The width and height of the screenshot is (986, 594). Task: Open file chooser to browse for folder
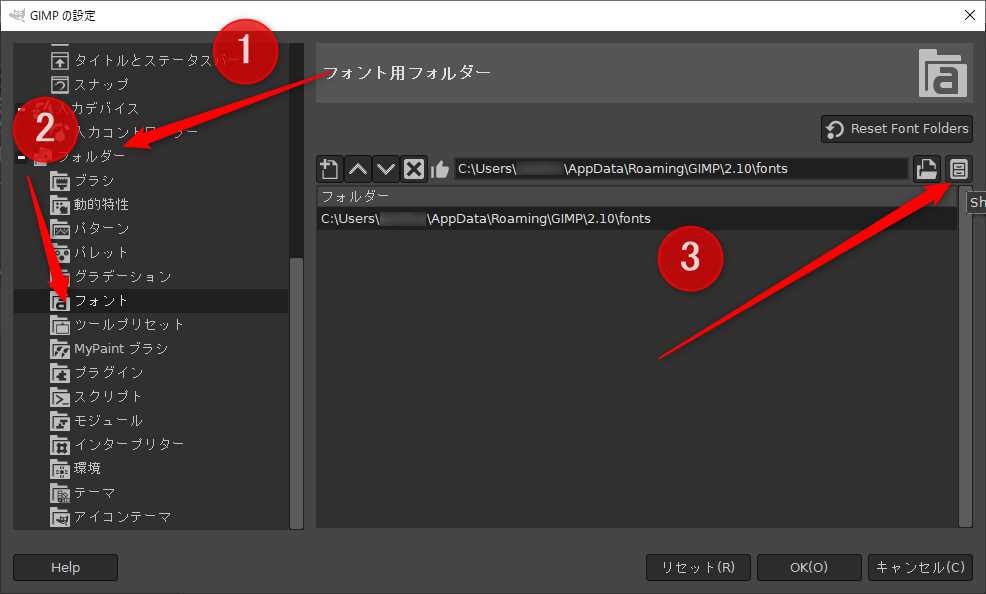click(927, 168)
